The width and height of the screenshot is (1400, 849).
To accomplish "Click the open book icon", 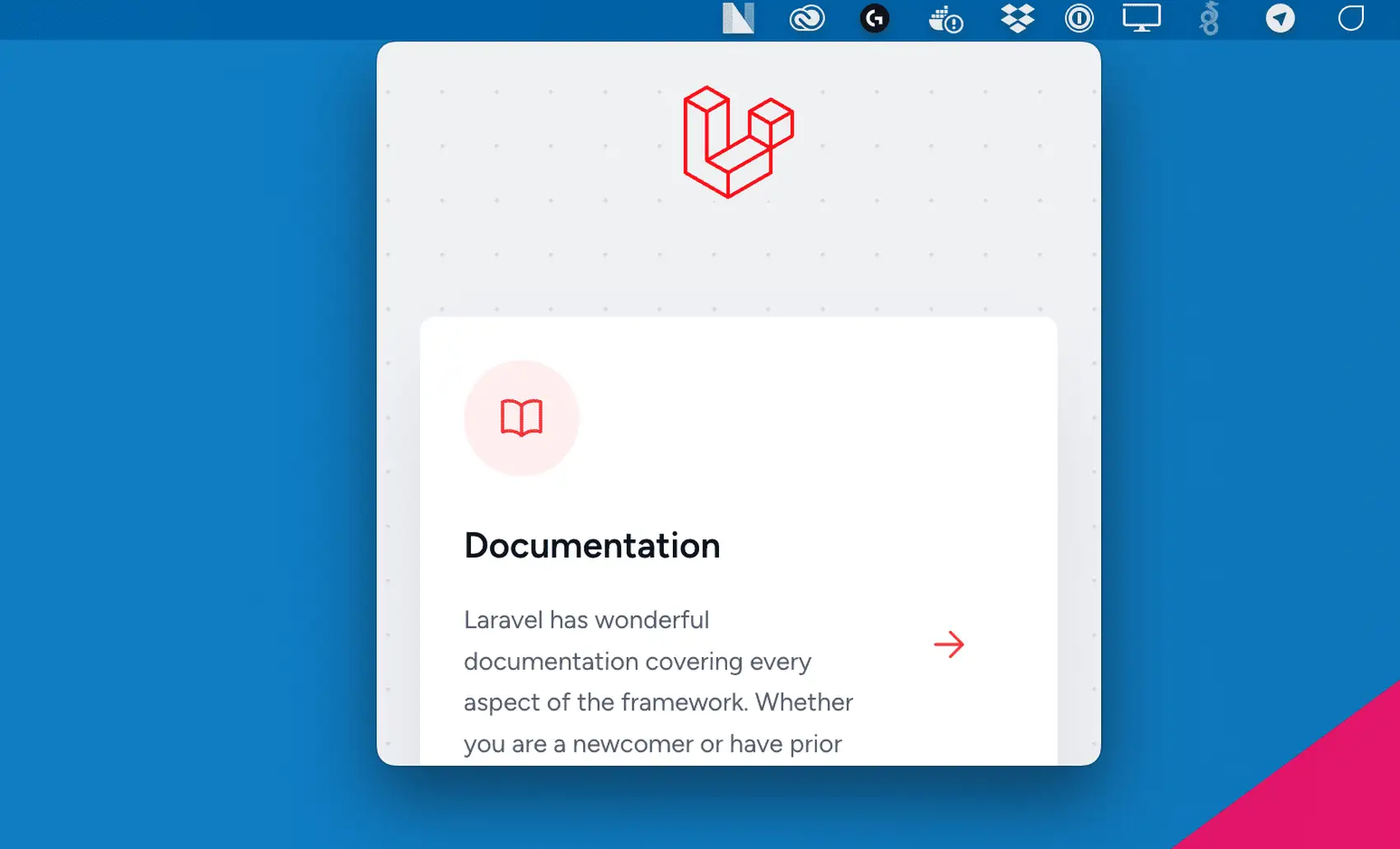I will [521, 418].
